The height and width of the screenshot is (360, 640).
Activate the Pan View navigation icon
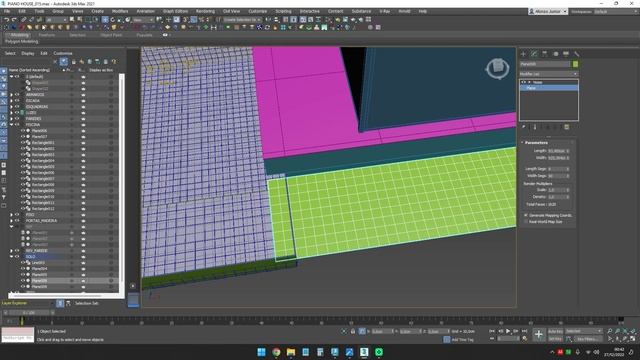tap(618, 339)
